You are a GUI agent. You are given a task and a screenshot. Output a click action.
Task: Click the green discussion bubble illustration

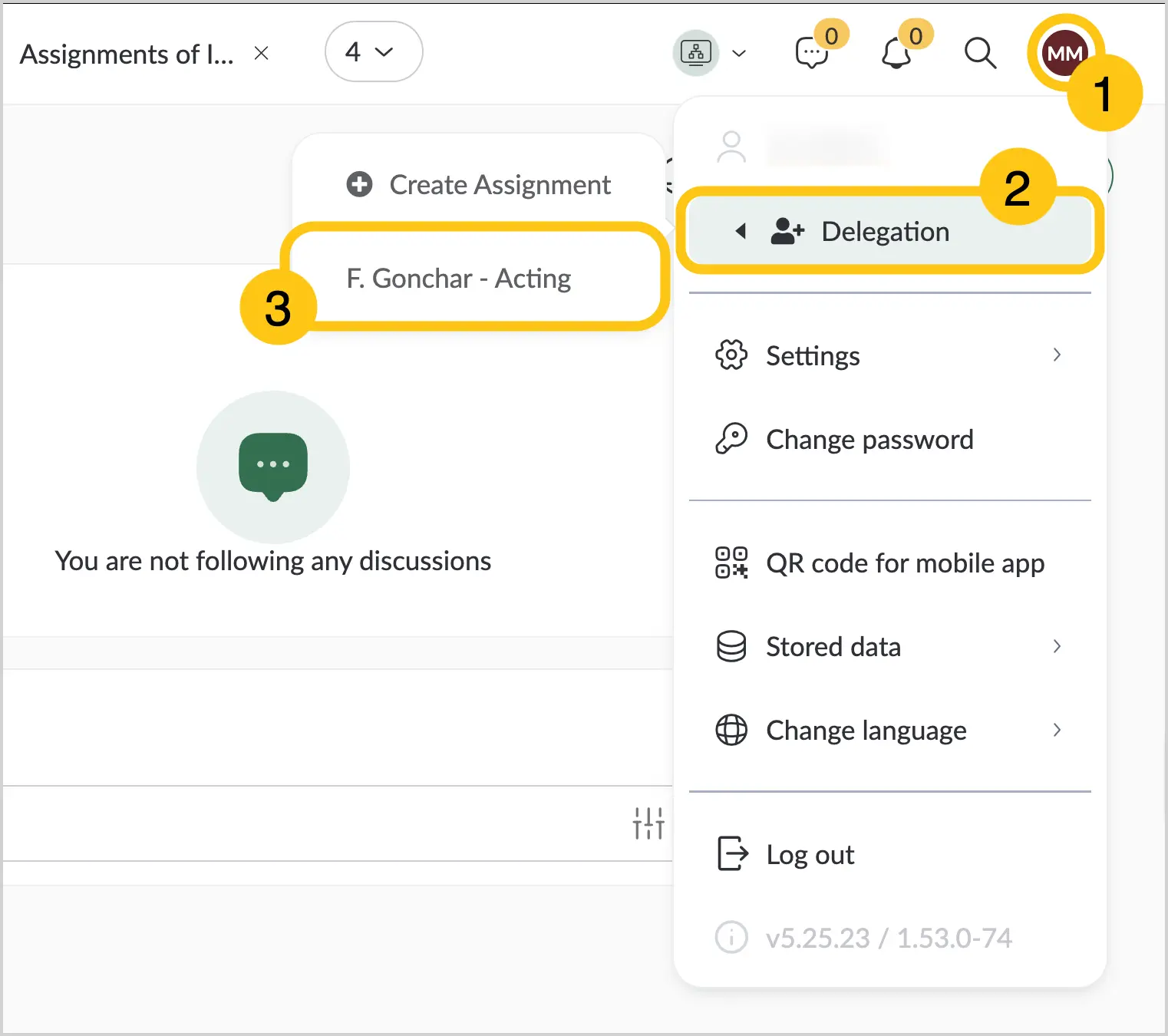click(273, 467)
